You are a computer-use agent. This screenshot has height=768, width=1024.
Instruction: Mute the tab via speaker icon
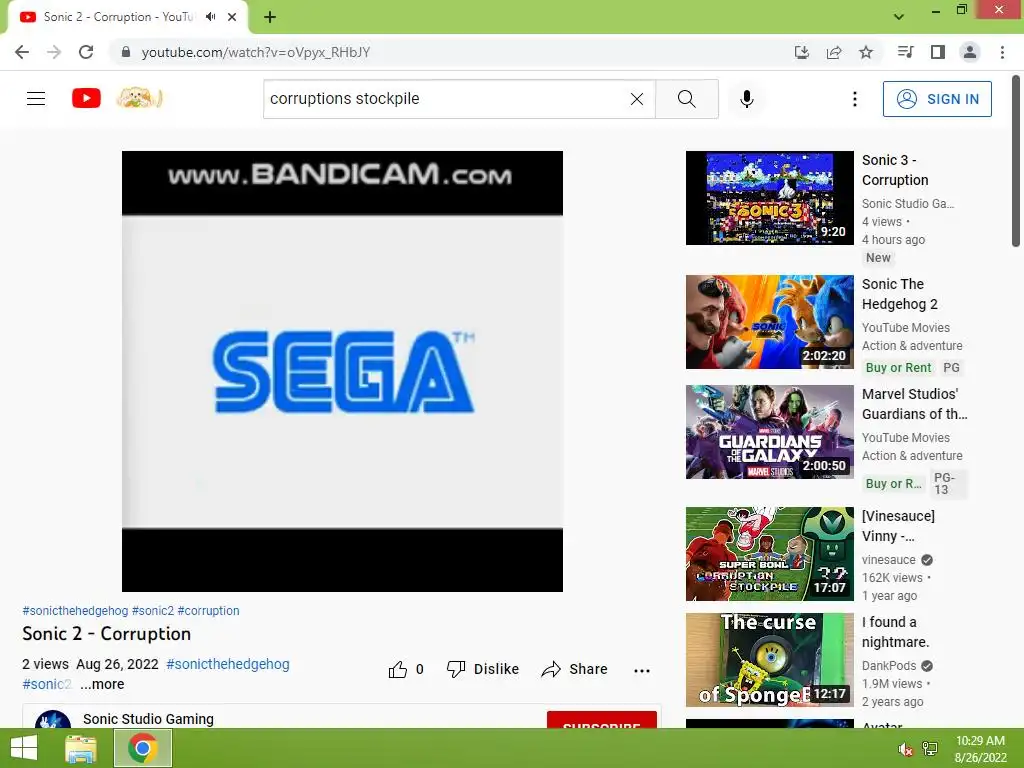pyautogui.click(x=210, y=17)
